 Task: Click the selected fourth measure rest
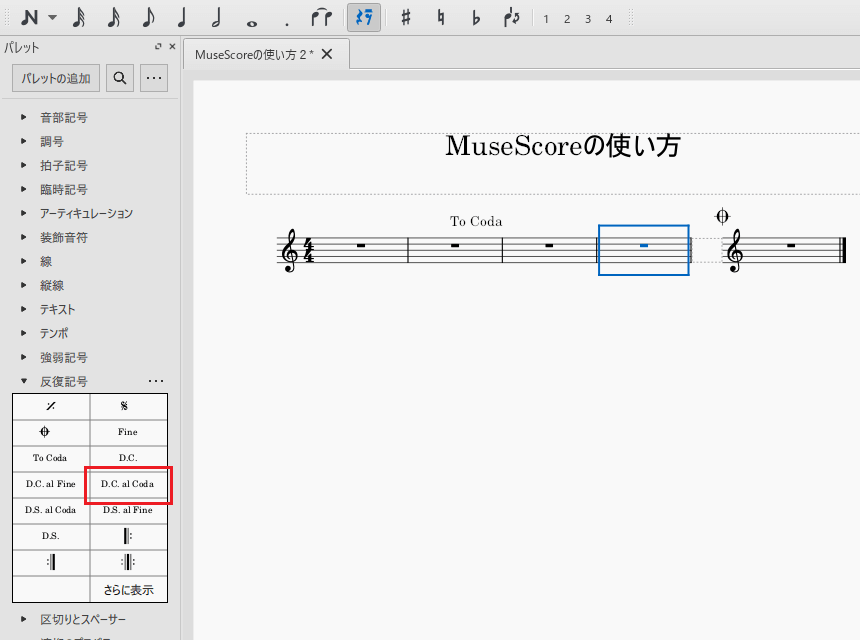(x=644, y=246)
